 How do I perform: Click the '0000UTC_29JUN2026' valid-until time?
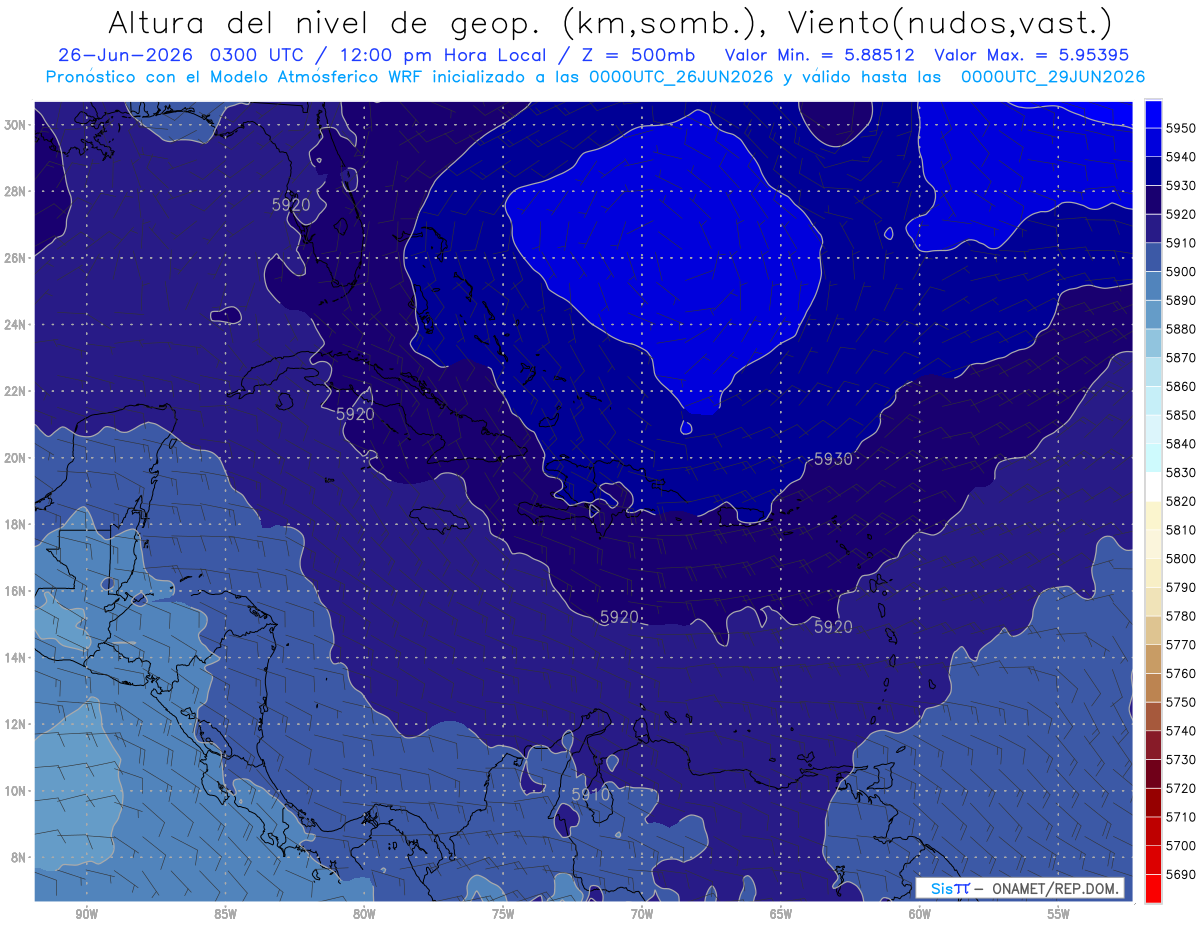(x=1053, y=77)
